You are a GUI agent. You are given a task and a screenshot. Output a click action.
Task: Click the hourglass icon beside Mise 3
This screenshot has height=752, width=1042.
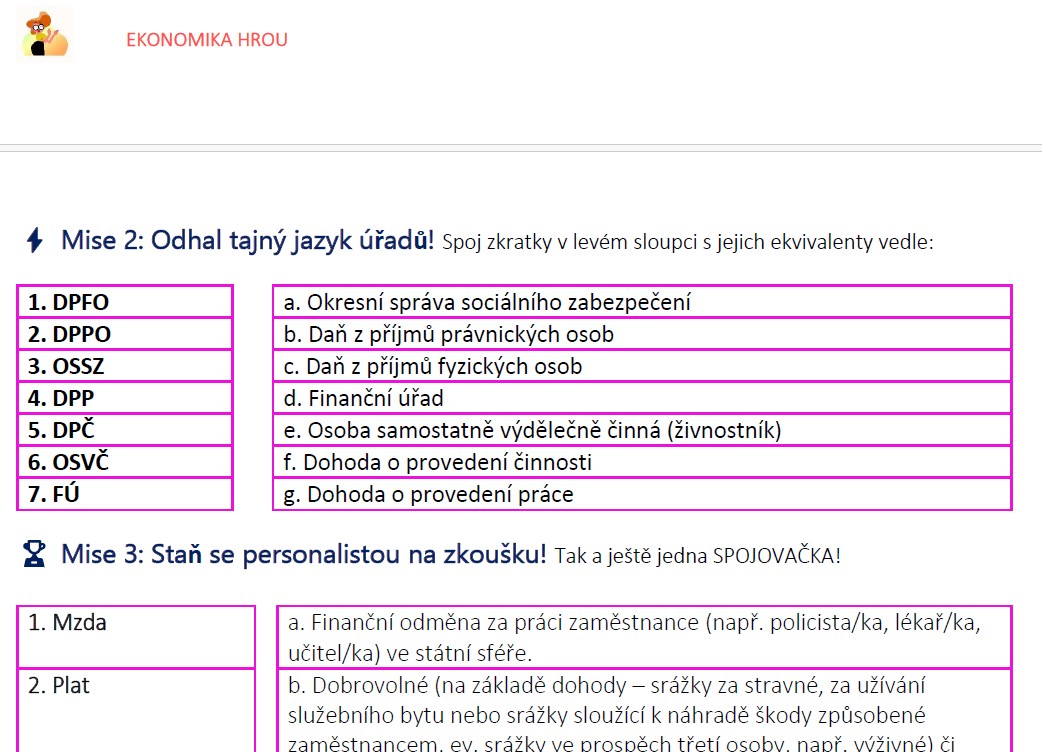coord(35,555)
